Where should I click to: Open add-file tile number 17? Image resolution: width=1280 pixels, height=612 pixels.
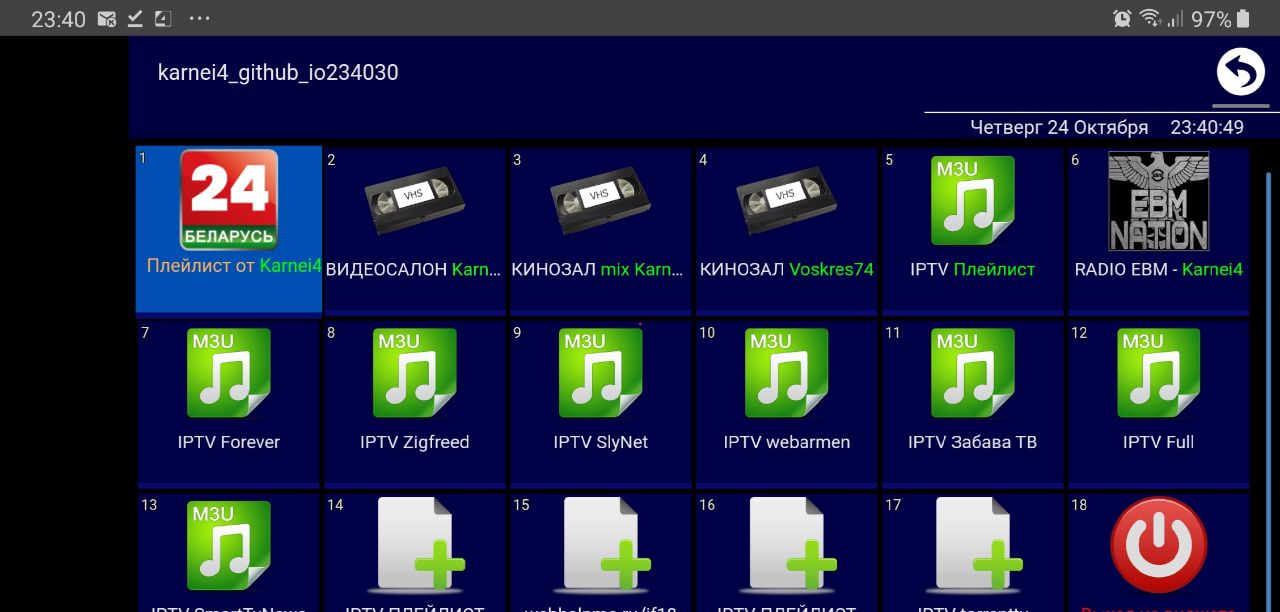click(x=973, y=553)
